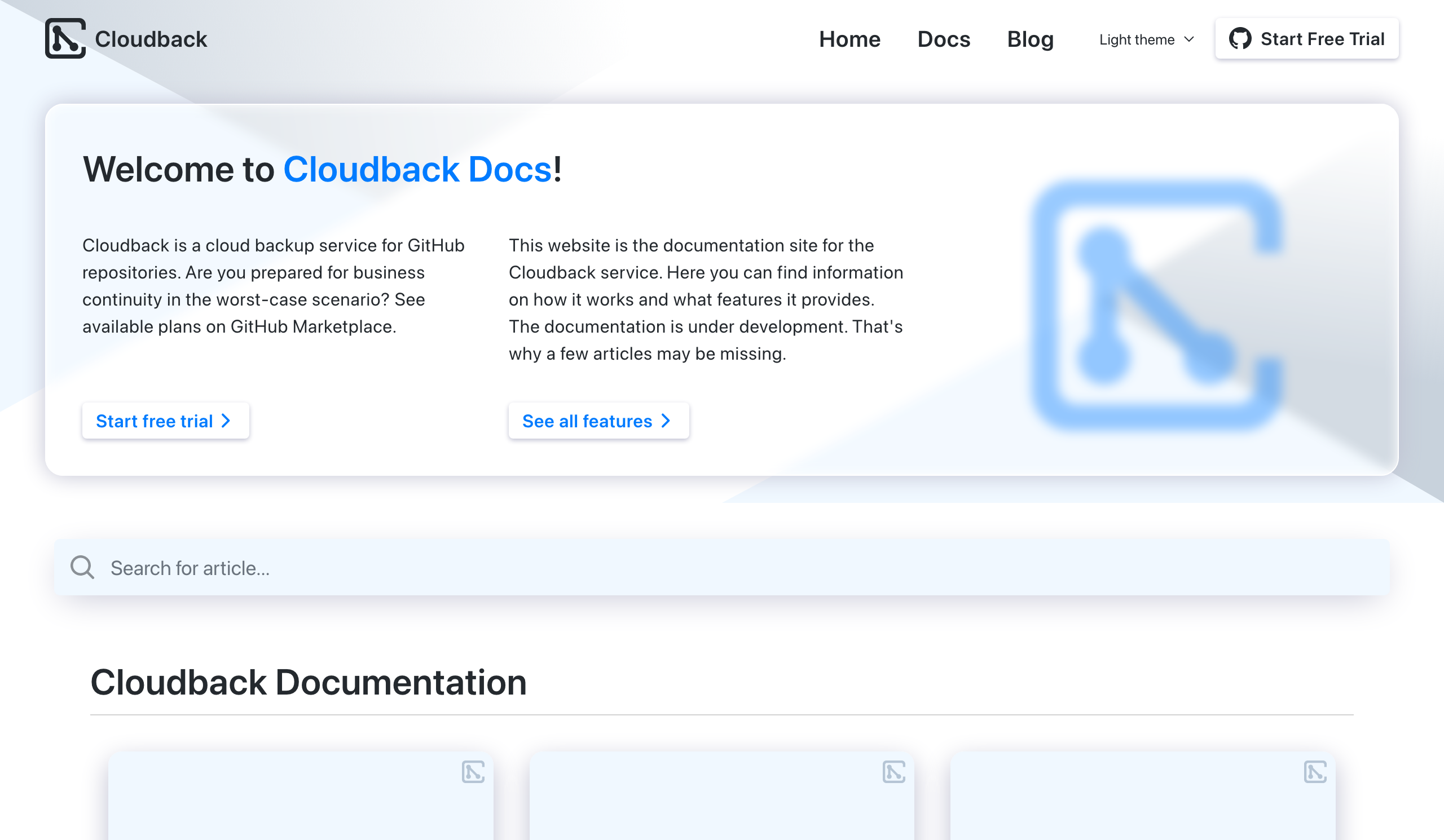Focus the Search for article field

pyautogui.click(x=722, y=568)
